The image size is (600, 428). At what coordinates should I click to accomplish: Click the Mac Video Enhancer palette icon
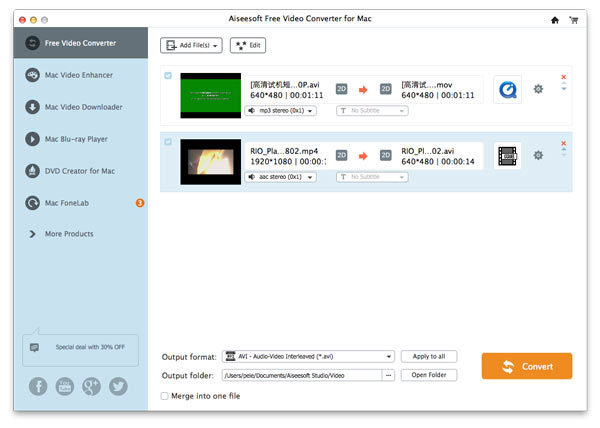(33, 75)
